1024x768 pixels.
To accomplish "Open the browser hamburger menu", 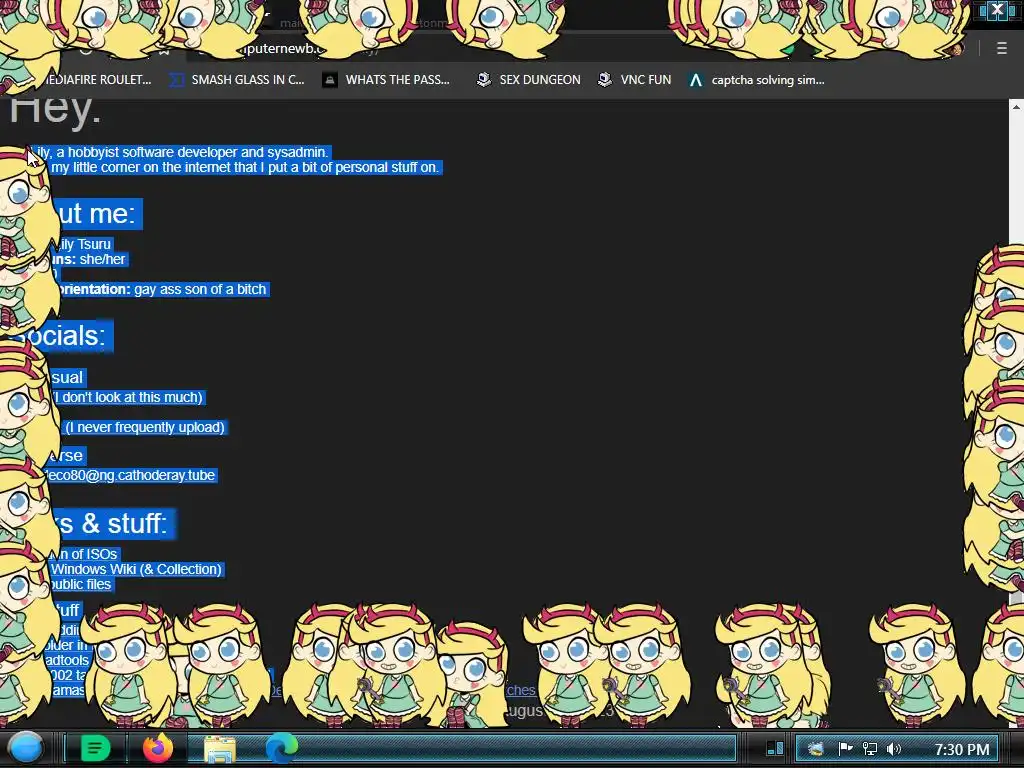I will (x=1001, y=48).
